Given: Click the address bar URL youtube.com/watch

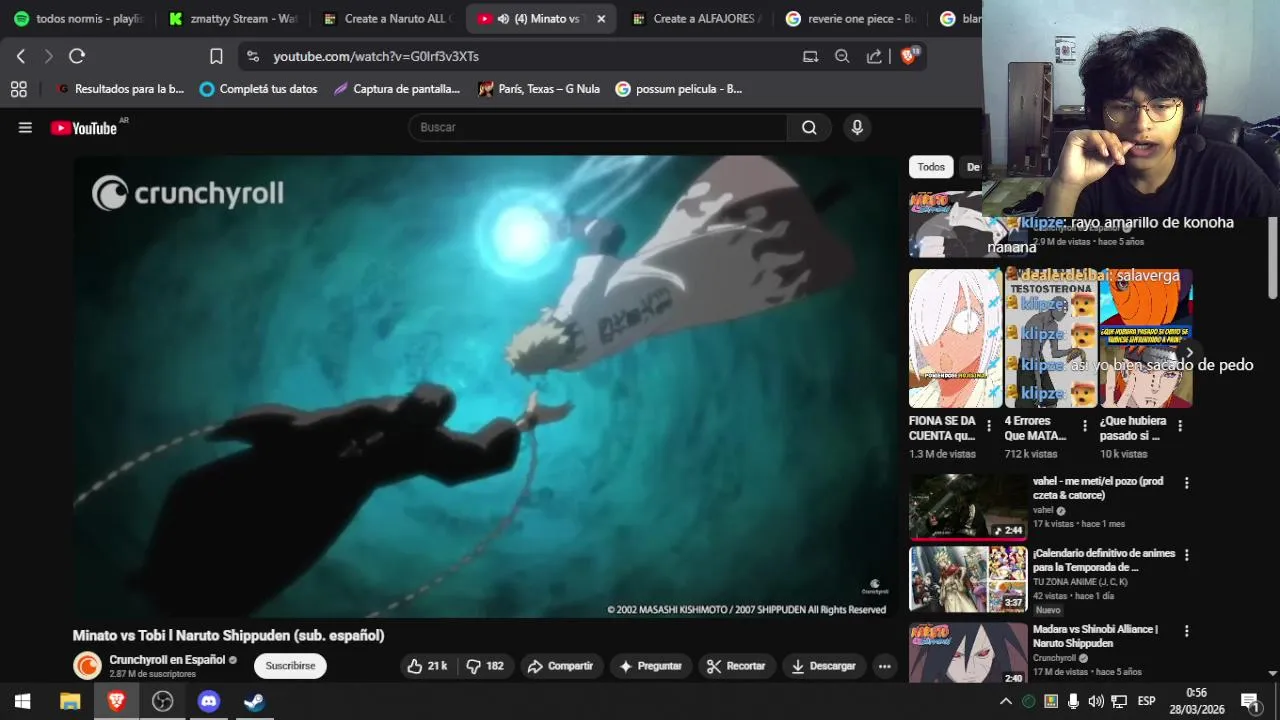Looking at the screenshot, I should tap(376, 57).
